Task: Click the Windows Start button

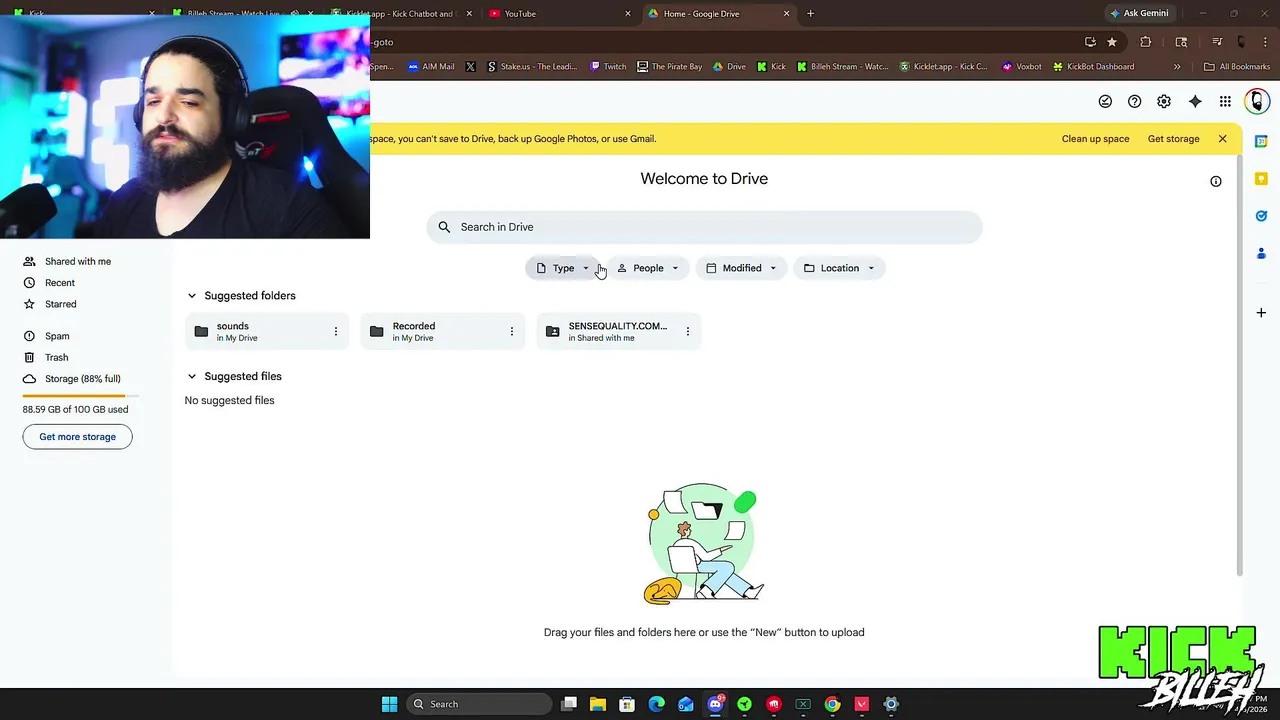Action: [x=389, y=704]
